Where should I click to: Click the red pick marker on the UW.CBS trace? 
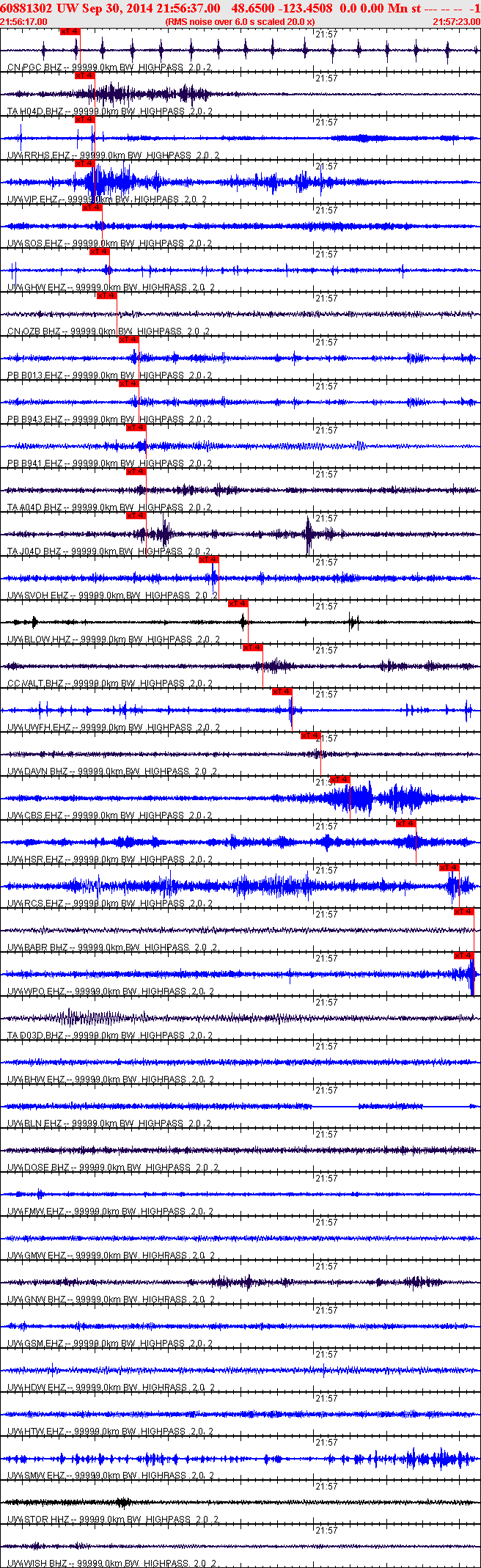340,780
